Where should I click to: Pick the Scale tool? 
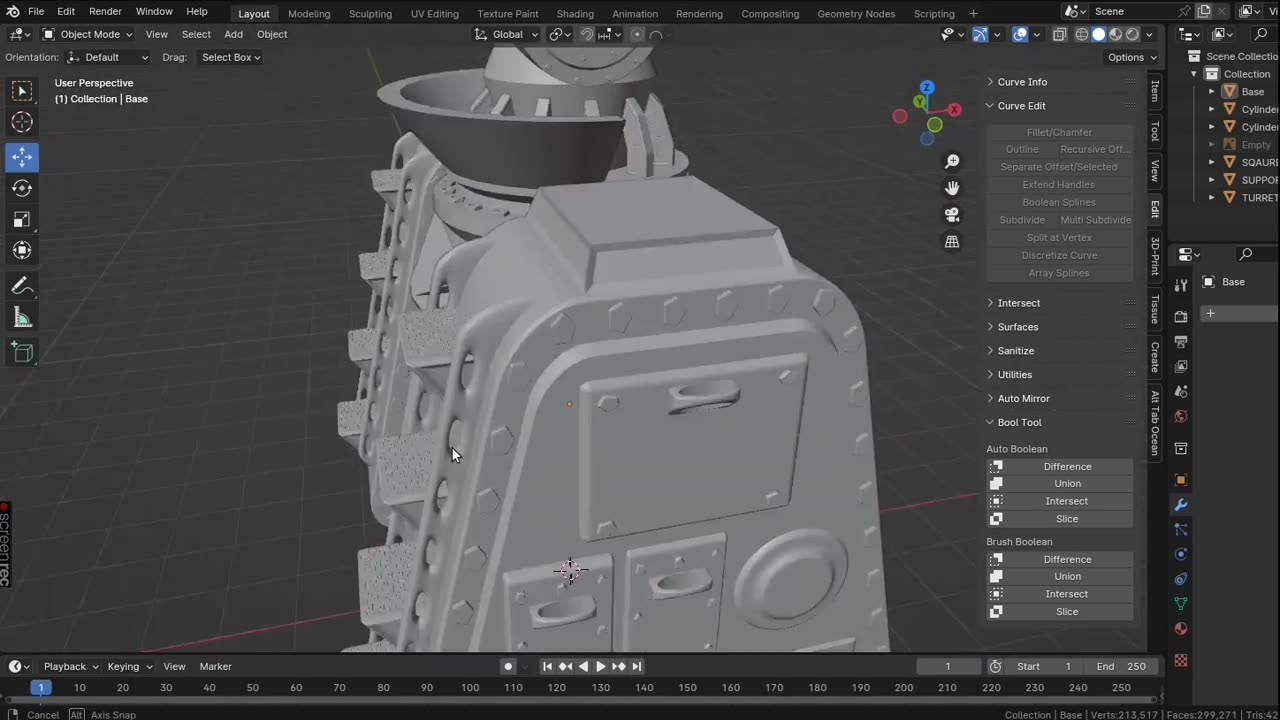coord(22,219)
